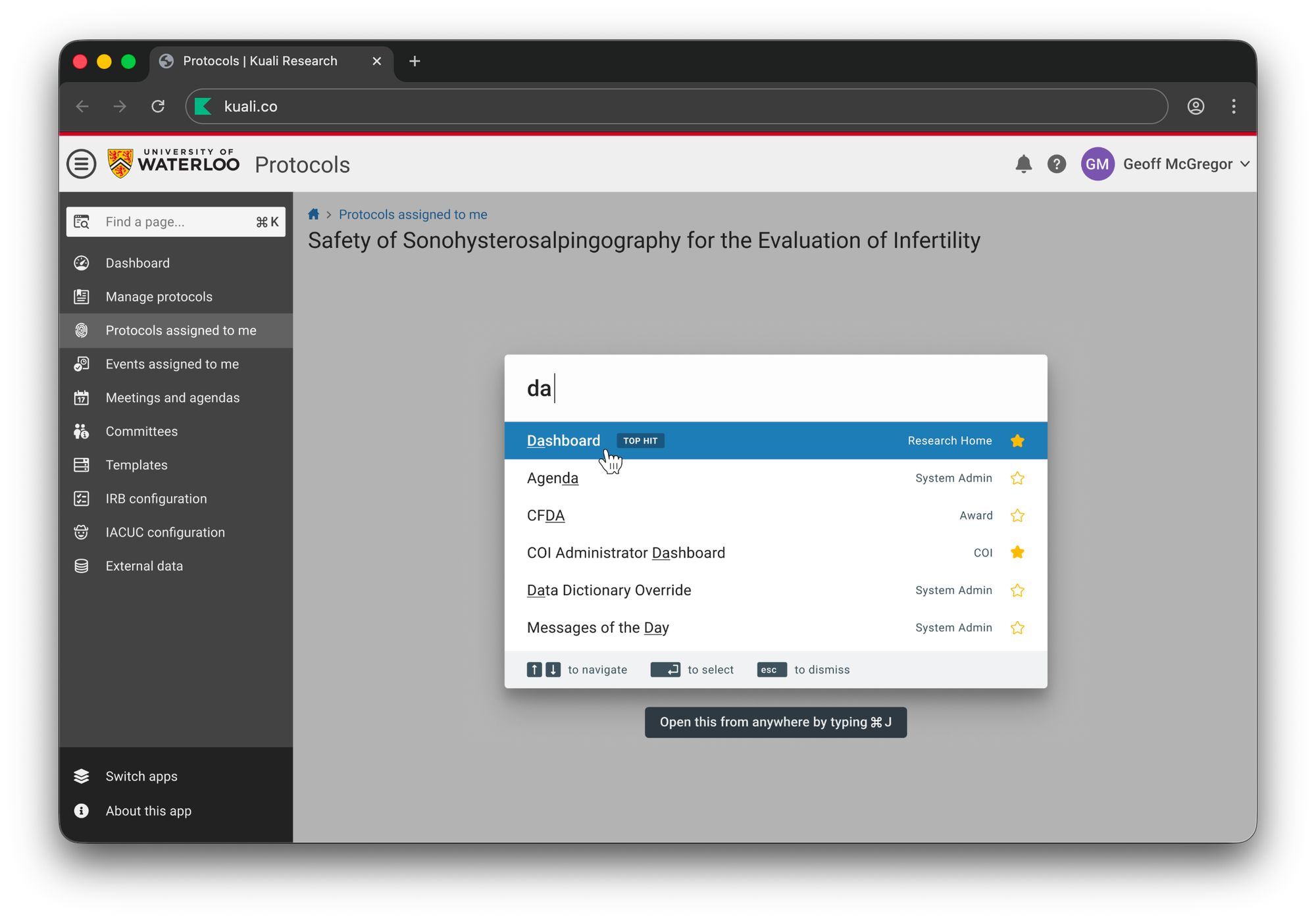Open the browser three-dot menu
The image size is (1316, 921).
point(1234,107)
